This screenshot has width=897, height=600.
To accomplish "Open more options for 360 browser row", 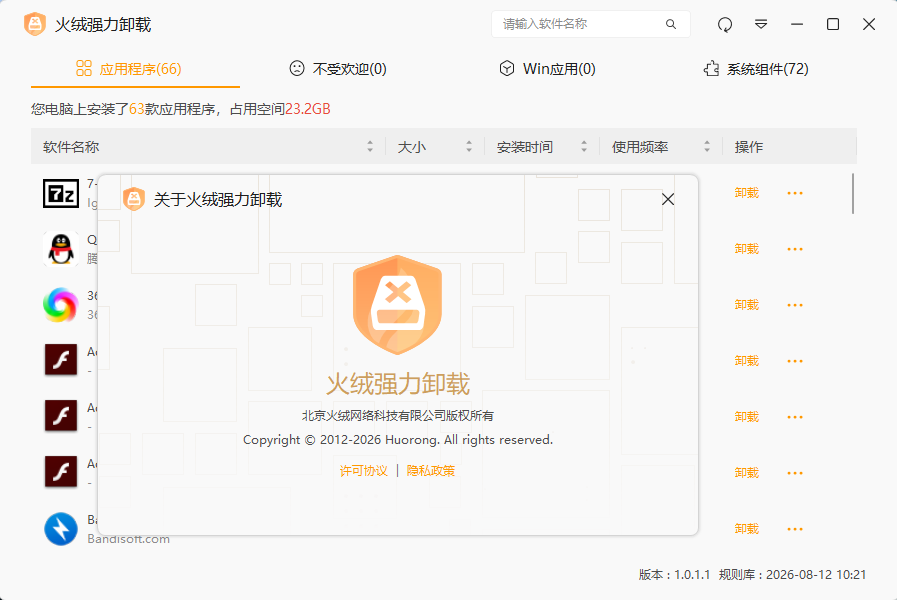I will pos(795,305).
